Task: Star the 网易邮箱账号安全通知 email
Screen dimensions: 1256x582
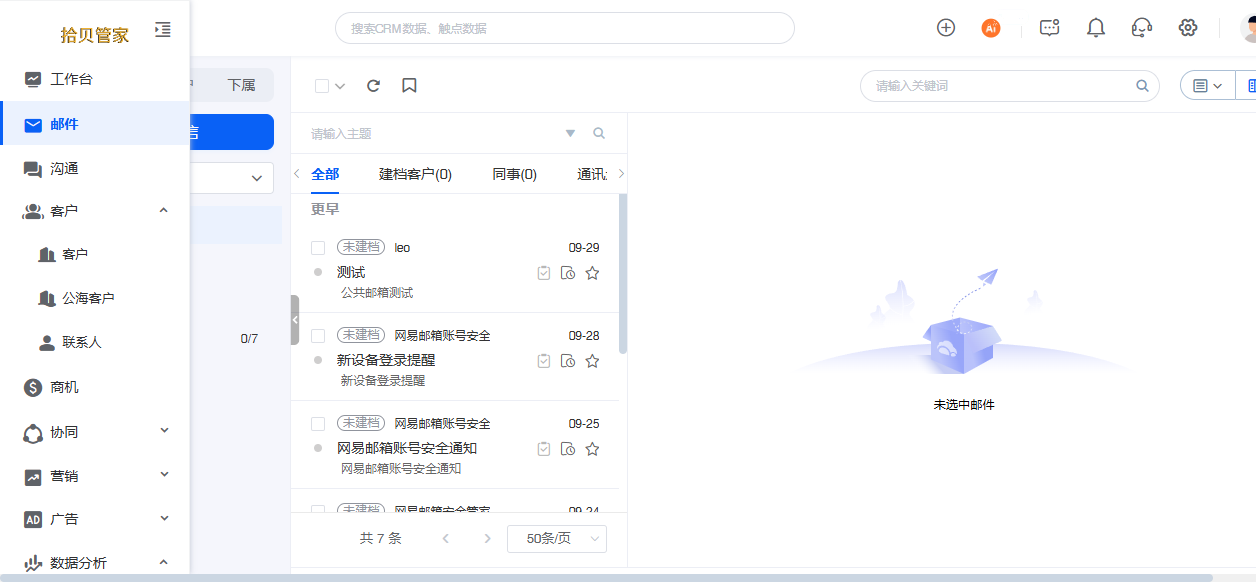Action: tap(592, 449)
